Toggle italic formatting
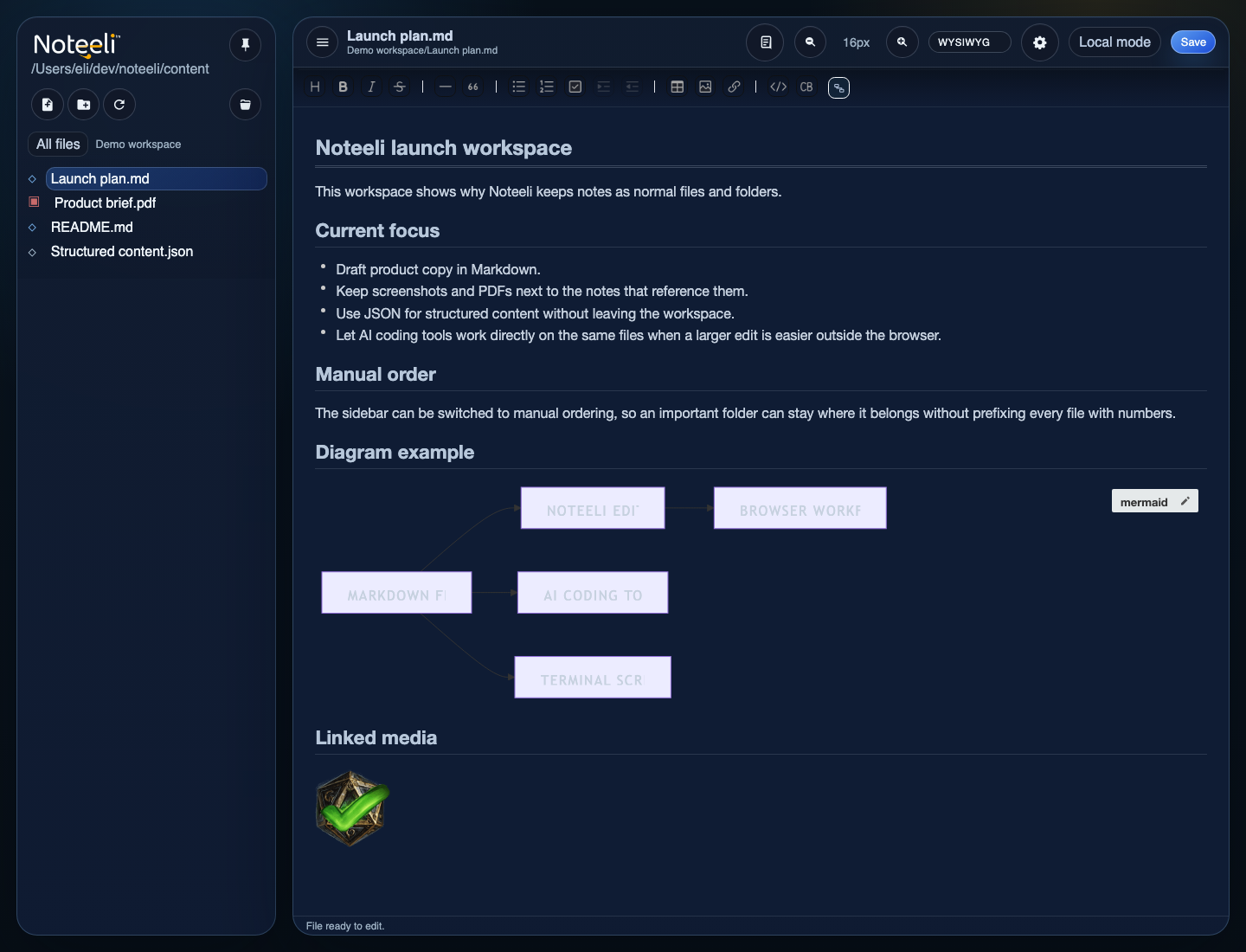Image resolution: width=1246 pixels, height=952 pixels. (x=371, y=87)
